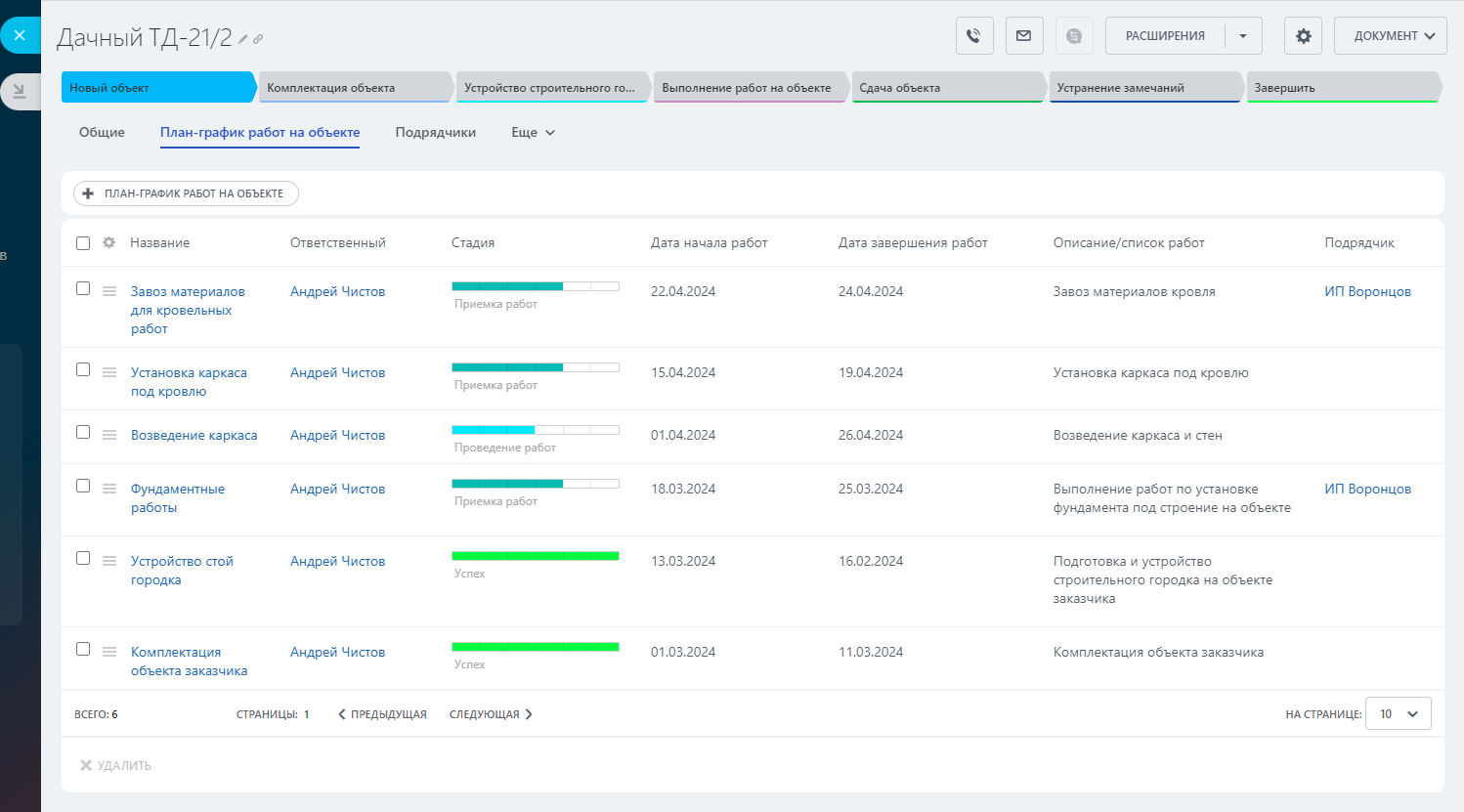The height and width of the screenshot is (812, 1464).
Task: Open the Общие tab
Action: [x=102, y=133]
